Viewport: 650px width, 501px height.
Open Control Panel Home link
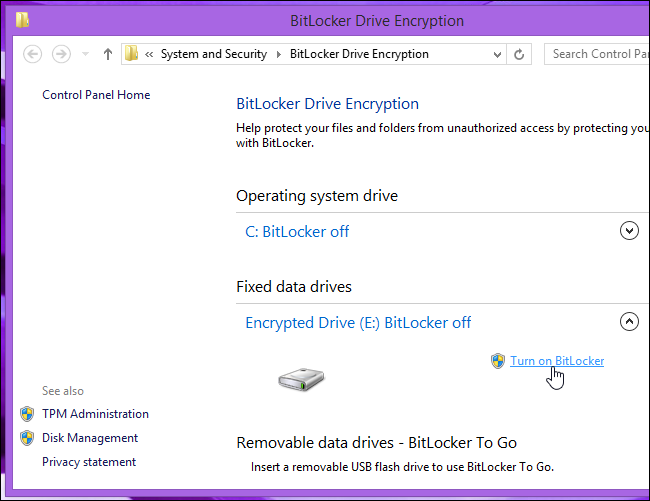tap(96, 95)
